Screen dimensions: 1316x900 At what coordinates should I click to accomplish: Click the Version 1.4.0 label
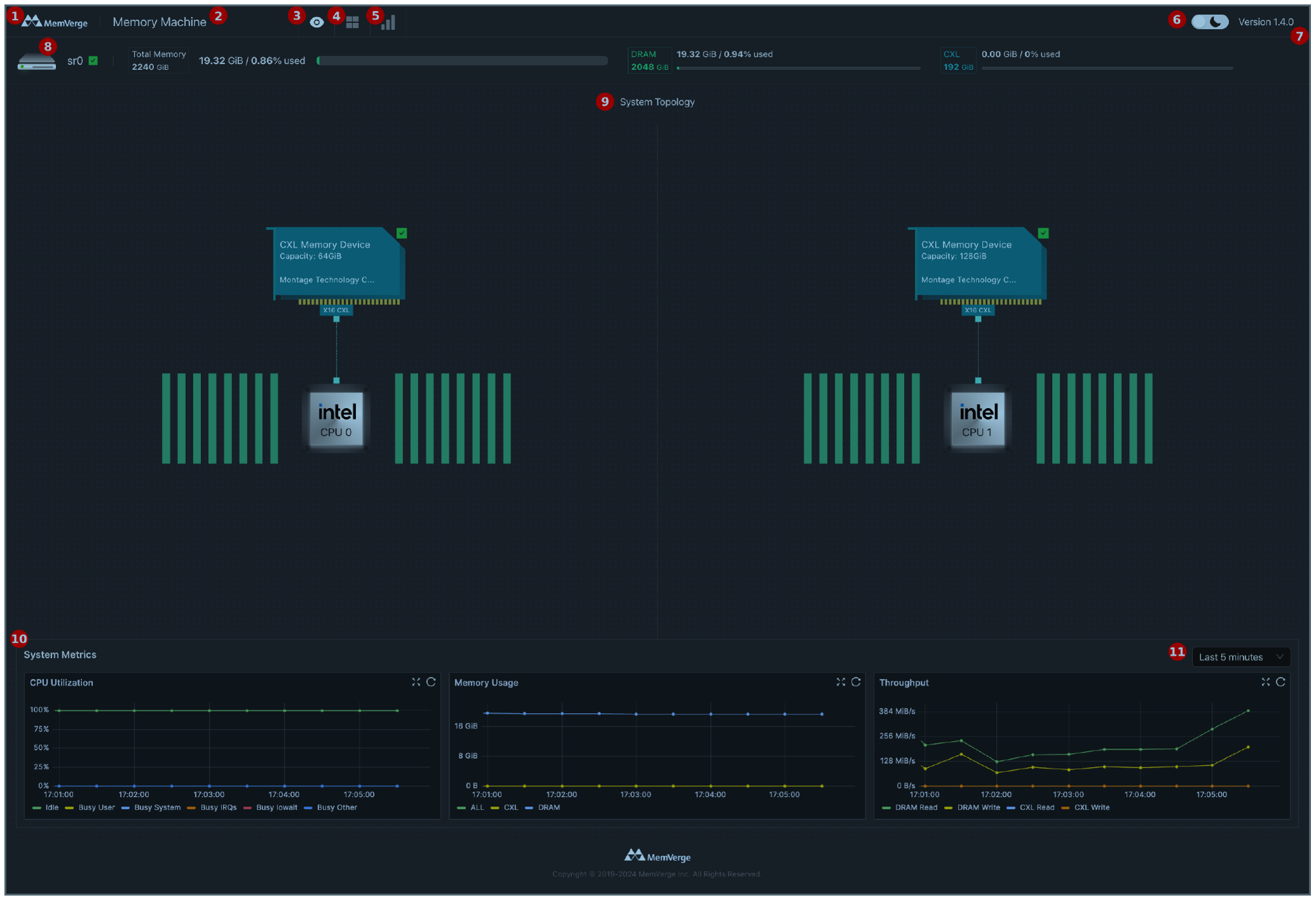(x=1266, y=22)
